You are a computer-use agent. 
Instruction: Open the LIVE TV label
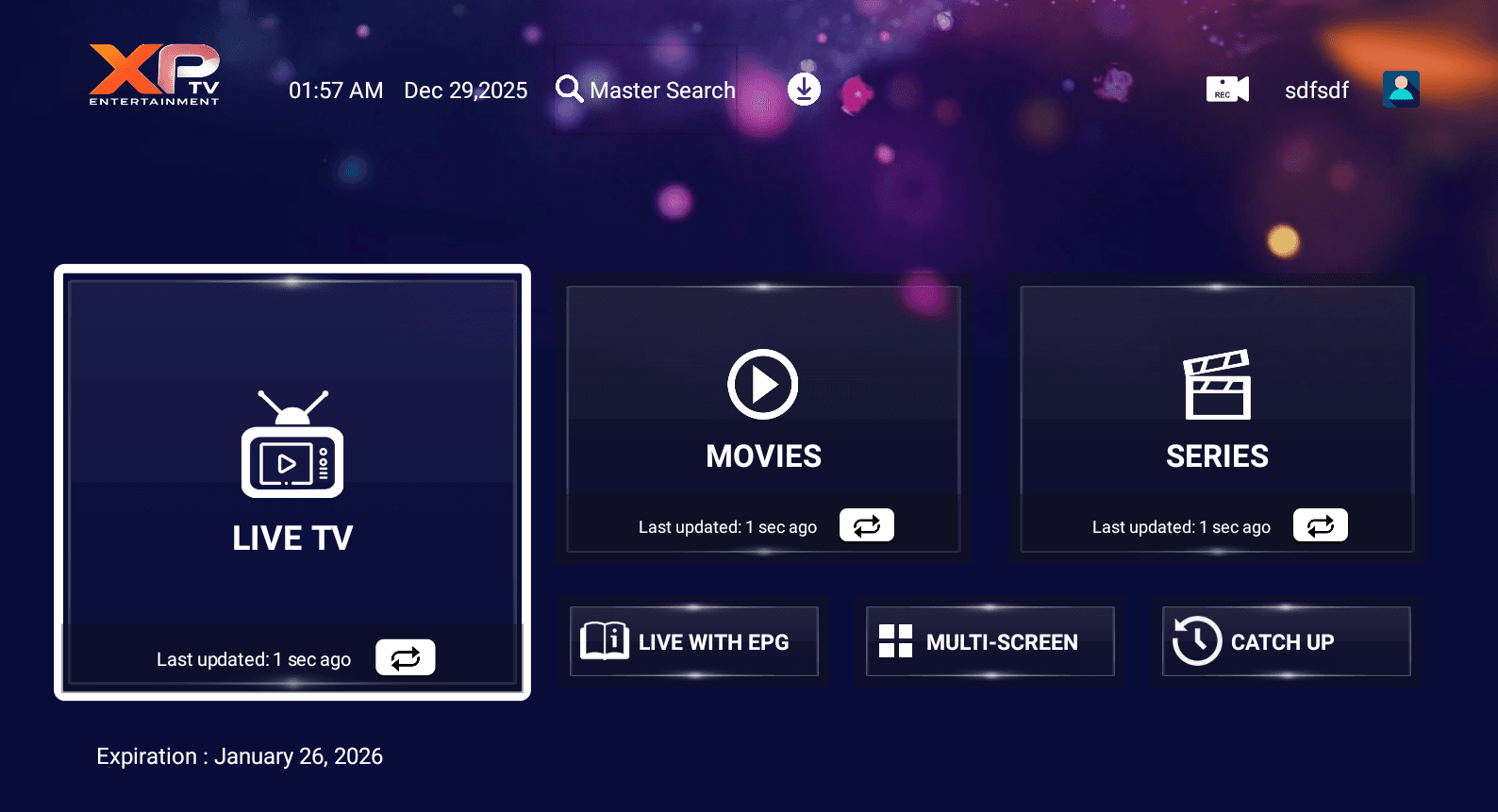(x=292, y=539)
